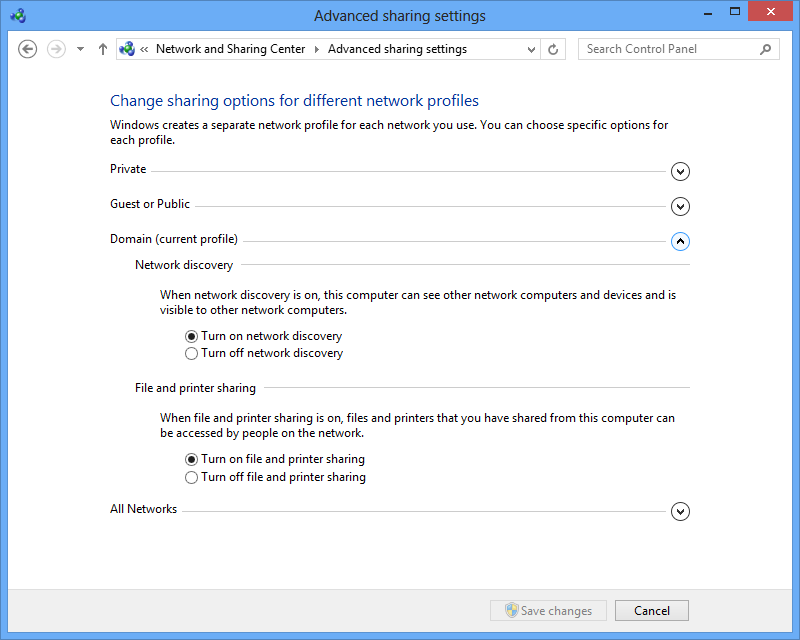This screenshot has height=640, width=800.
Task: Select Turn on network discovery
Action: pyautogui.click(x=263, y=336)
